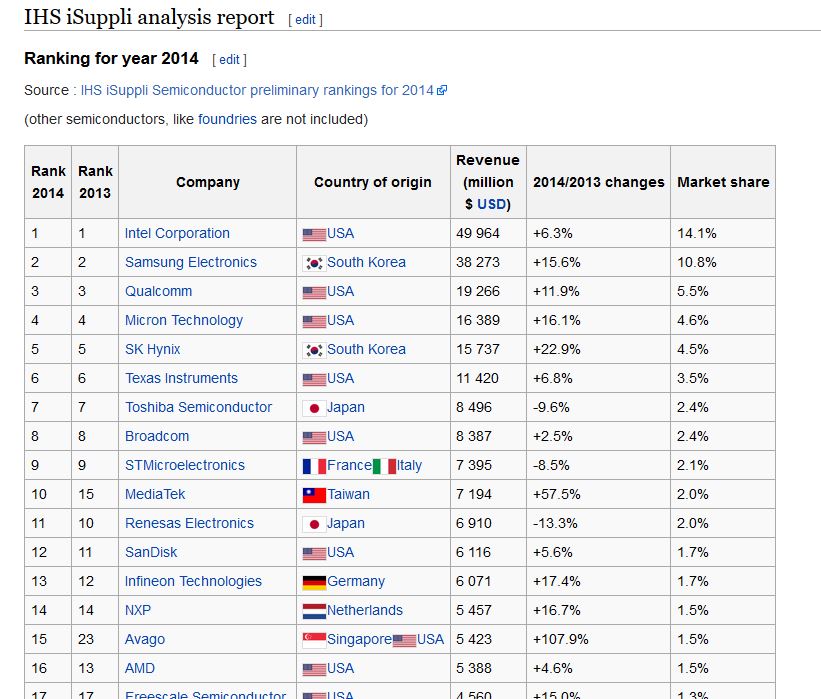Image resolution: width=821 pixels, height=699 pixels.
Task: Open the Renesas Electronics link
Action: [x=189, y=523]
